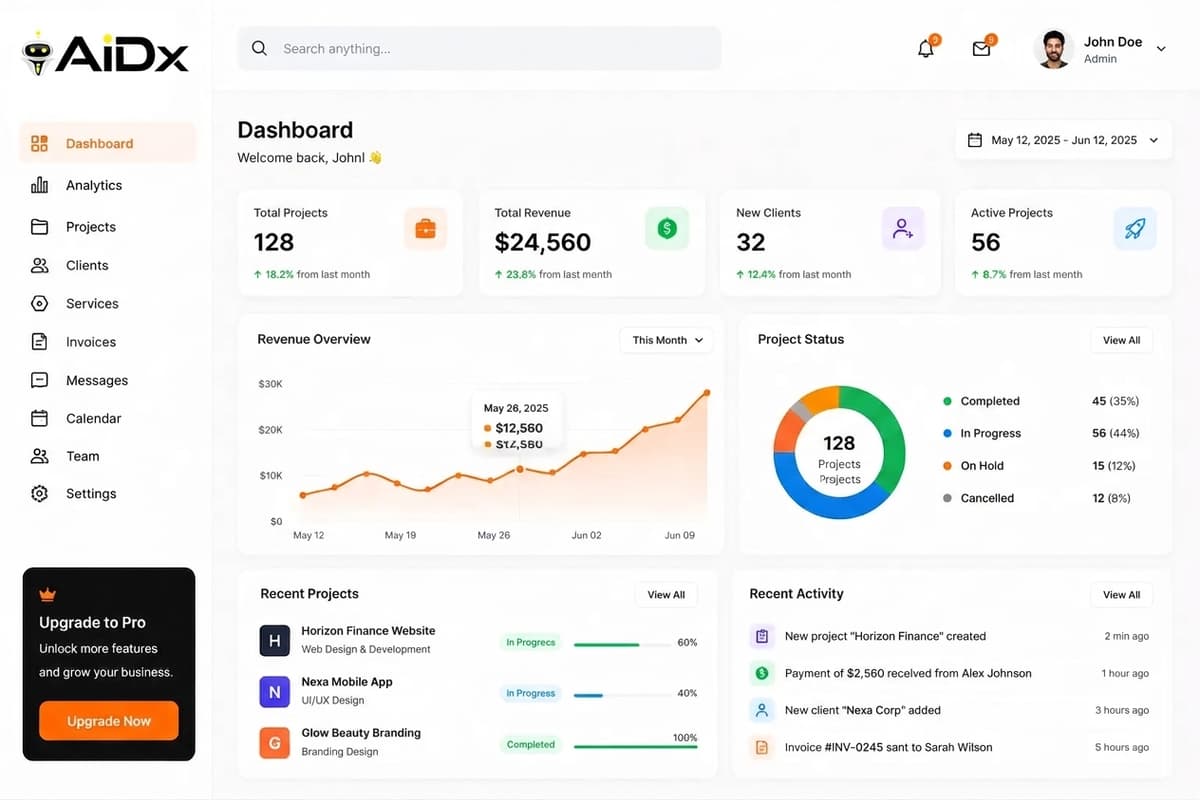Open Glow Beauty Branding project

361,733
